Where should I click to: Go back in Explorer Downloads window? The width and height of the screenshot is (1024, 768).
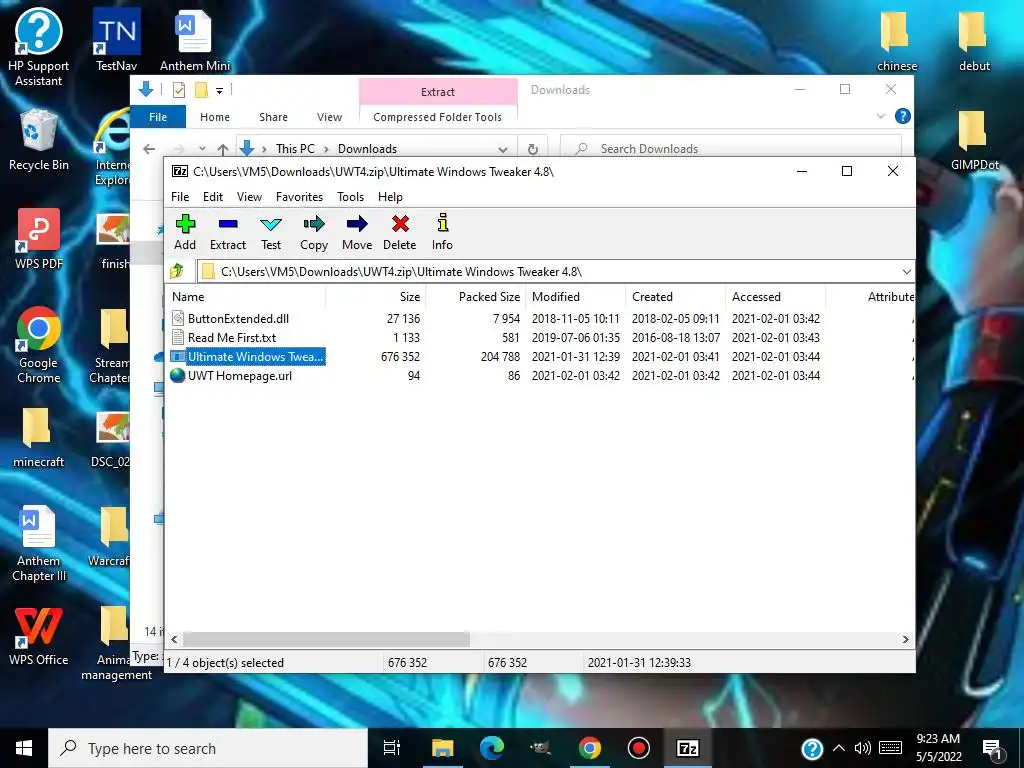[149, 149]
